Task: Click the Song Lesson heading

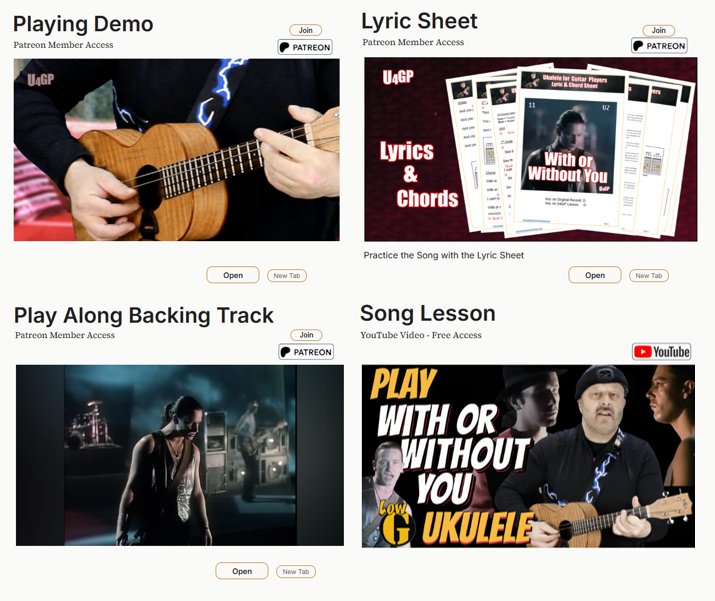Action: [x=428, y=314]
